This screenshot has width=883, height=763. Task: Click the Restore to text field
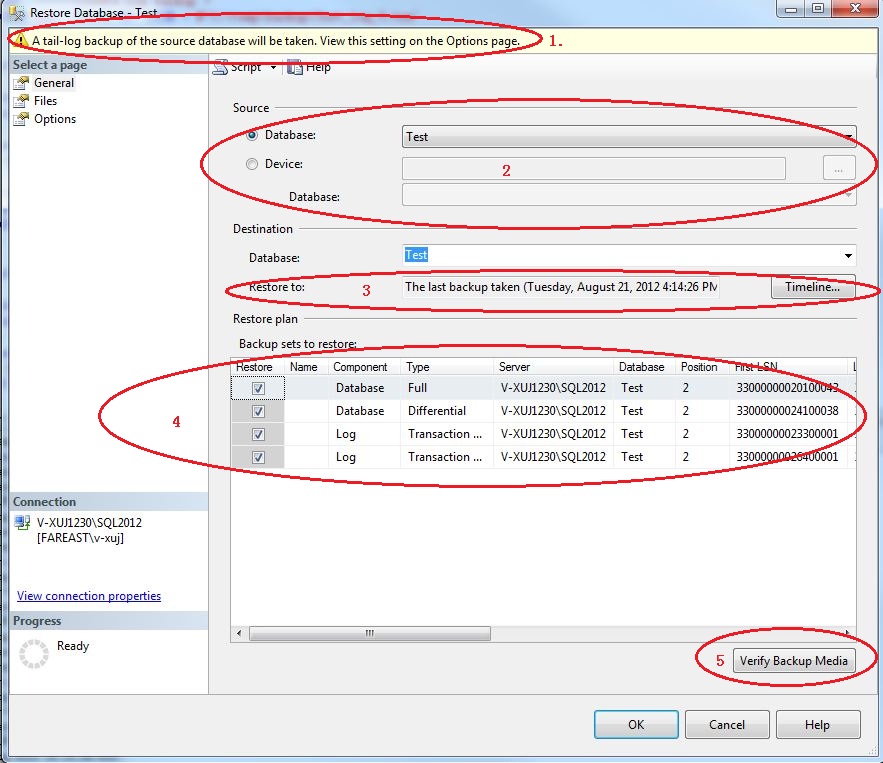[560, 287]
